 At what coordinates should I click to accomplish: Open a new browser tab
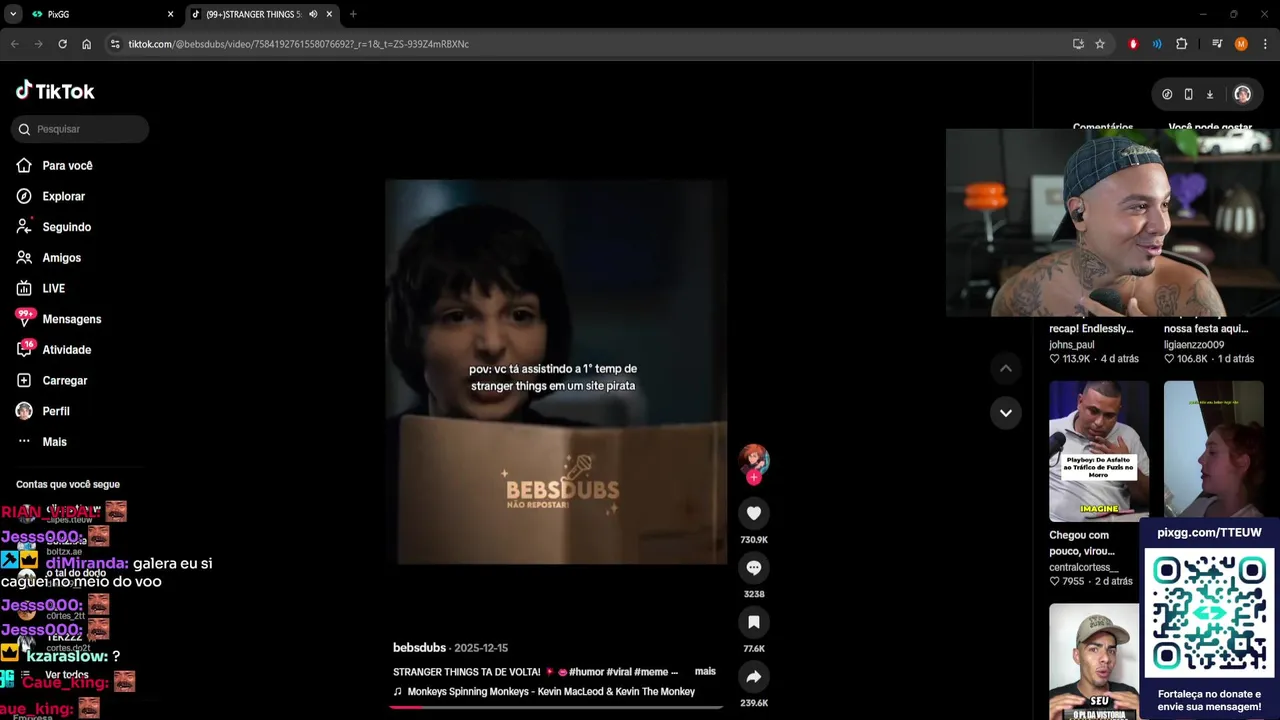353,14
